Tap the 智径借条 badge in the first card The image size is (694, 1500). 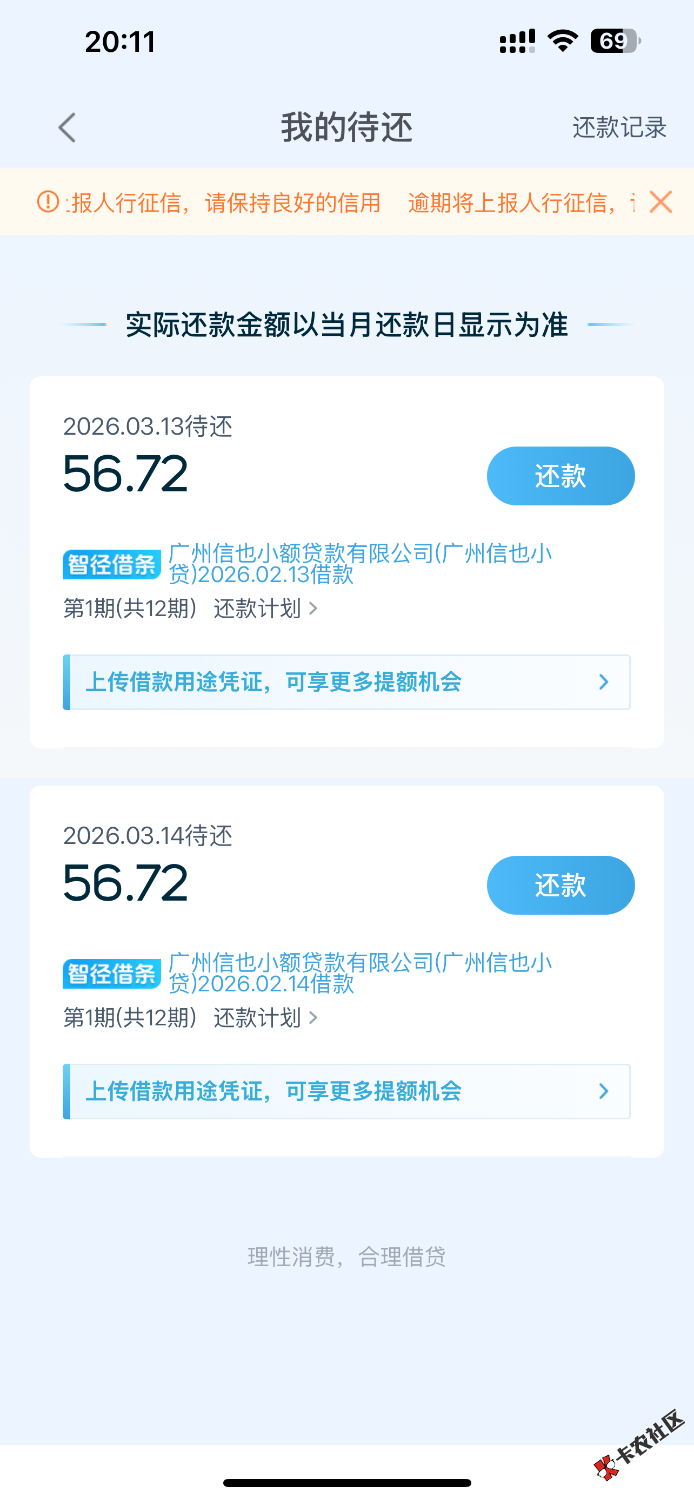point(112,564)
